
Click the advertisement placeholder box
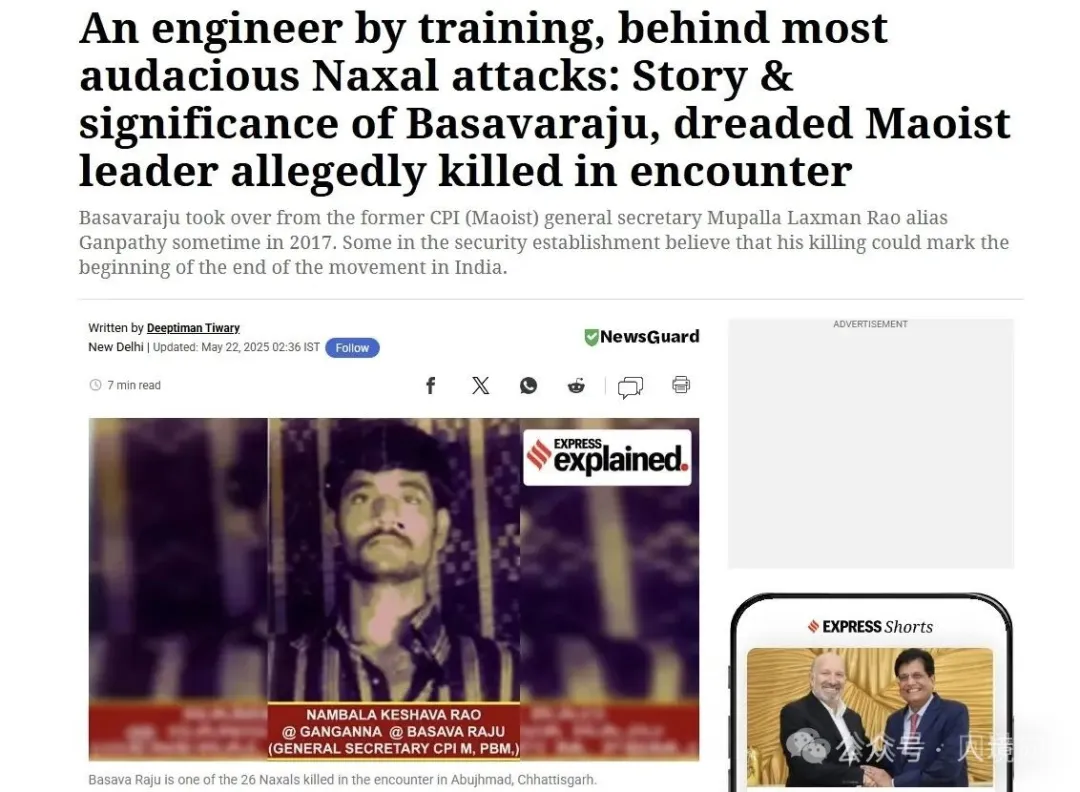pyautogui.click(x=871, y=444)
